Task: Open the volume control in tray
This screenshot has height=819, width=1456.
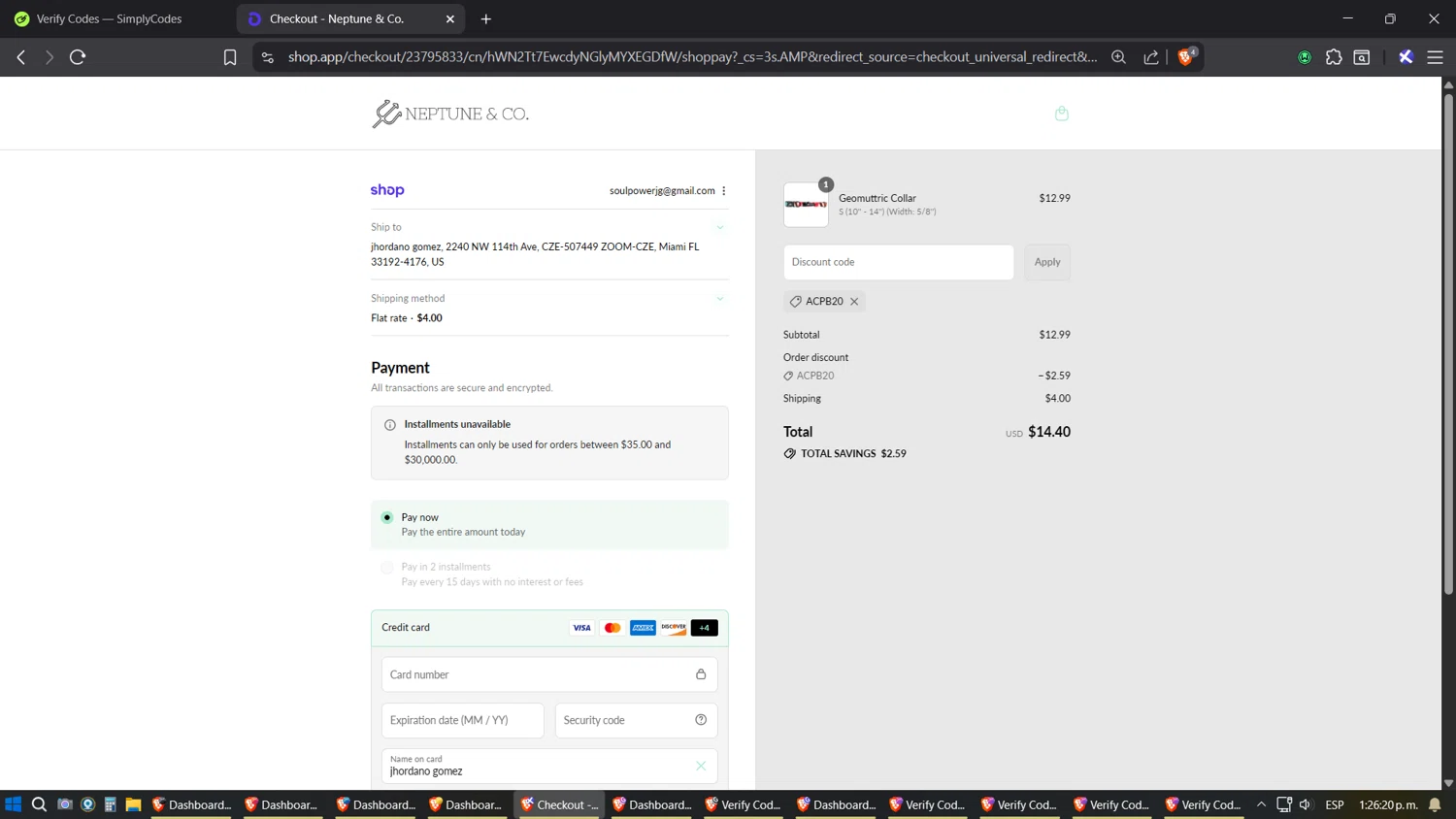Action: coord(1306,804)
